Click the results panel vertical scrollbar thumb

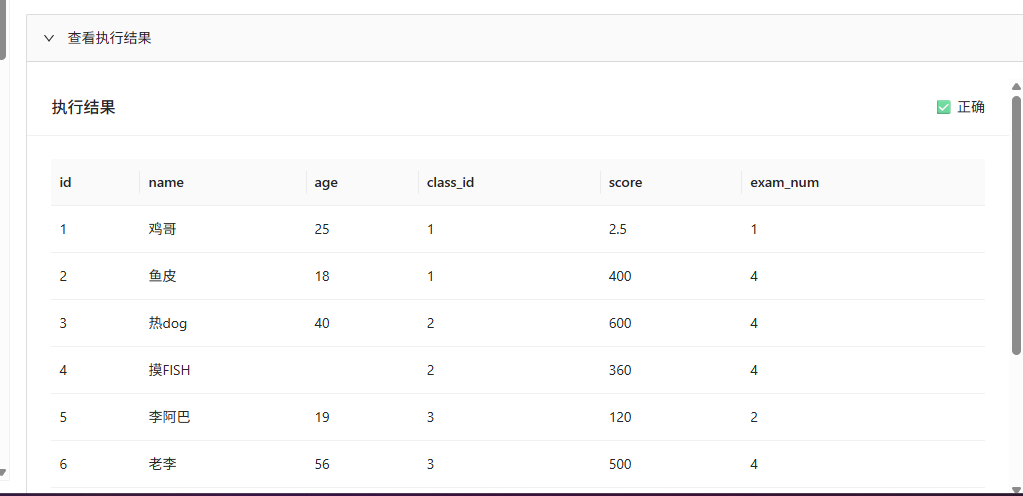(x=1016, y=225)
